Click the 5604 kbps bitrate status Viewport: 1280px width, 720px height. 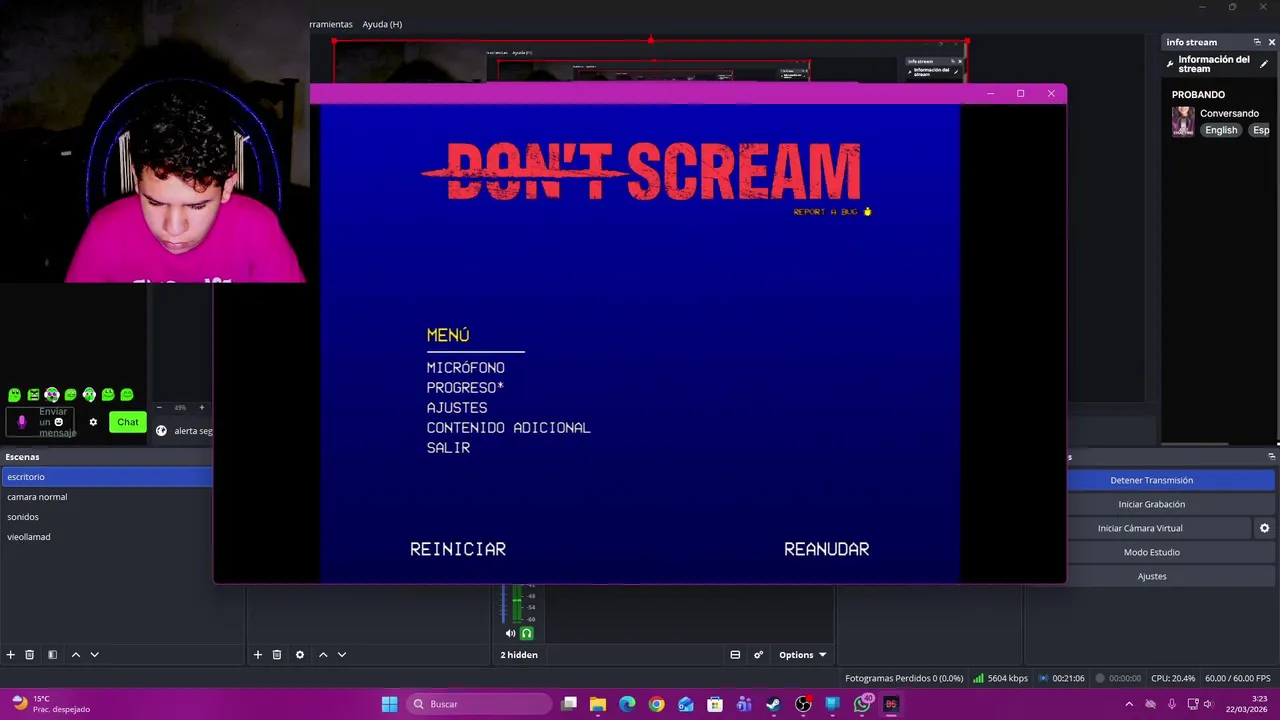pyautogui.click(x=1001, y=678)
